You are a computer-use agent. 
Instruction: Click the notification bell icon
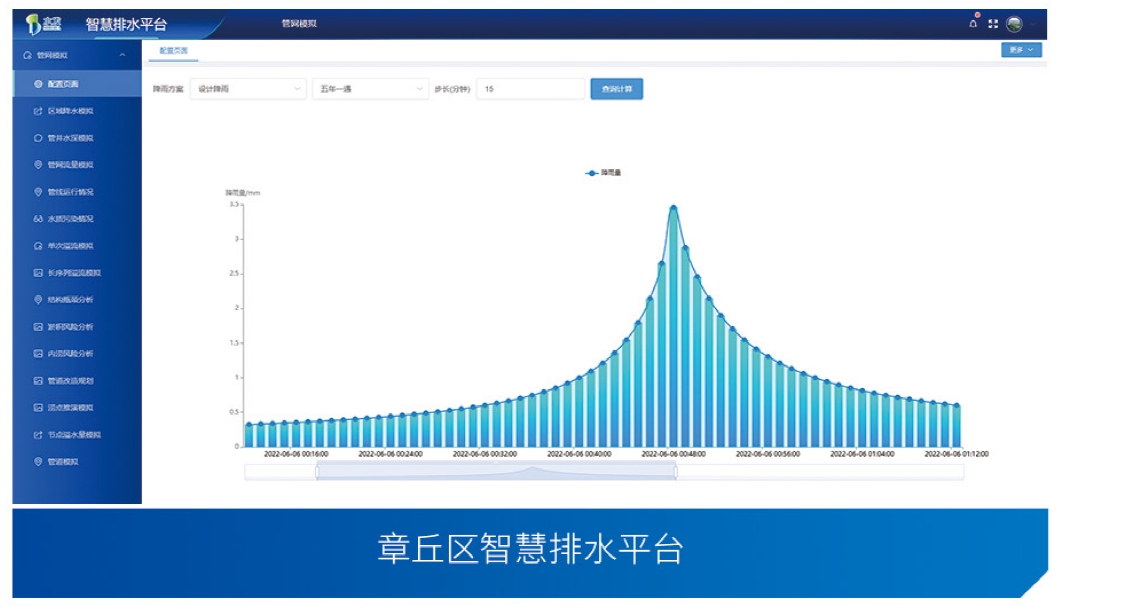click(973, 24)
